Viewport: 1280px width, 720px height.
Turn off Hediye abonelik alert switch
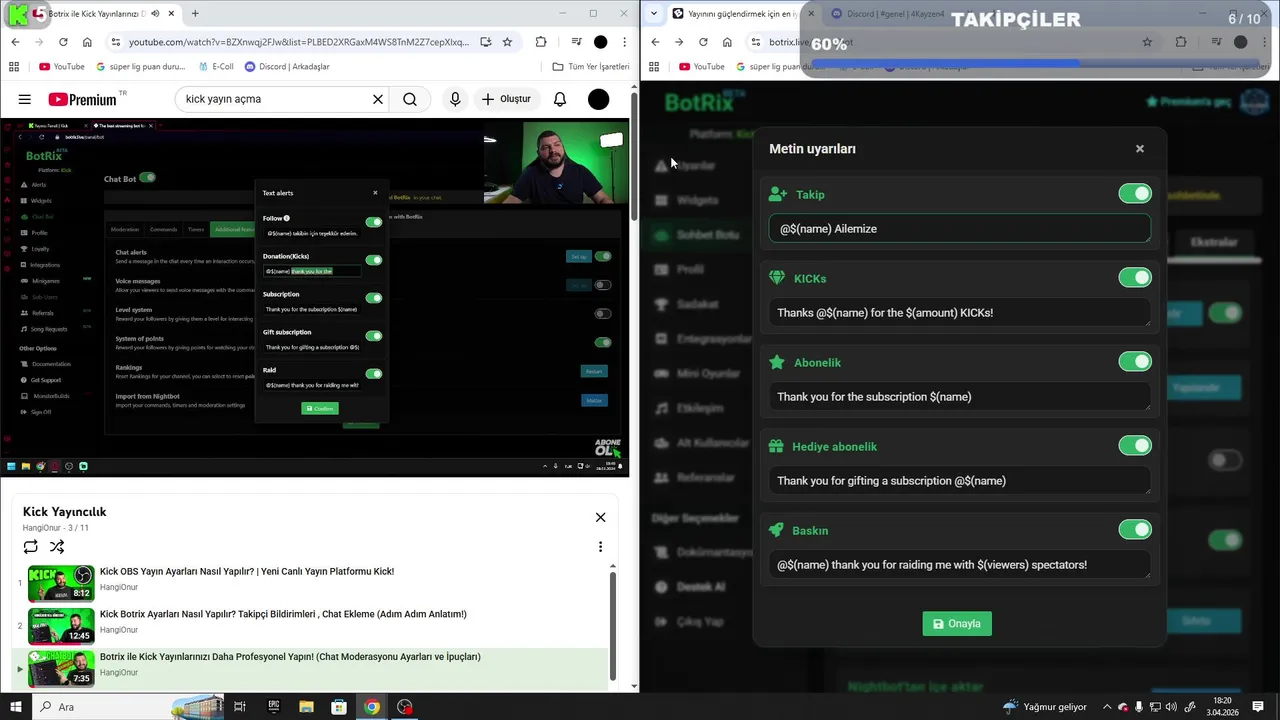pos(1135,446)
